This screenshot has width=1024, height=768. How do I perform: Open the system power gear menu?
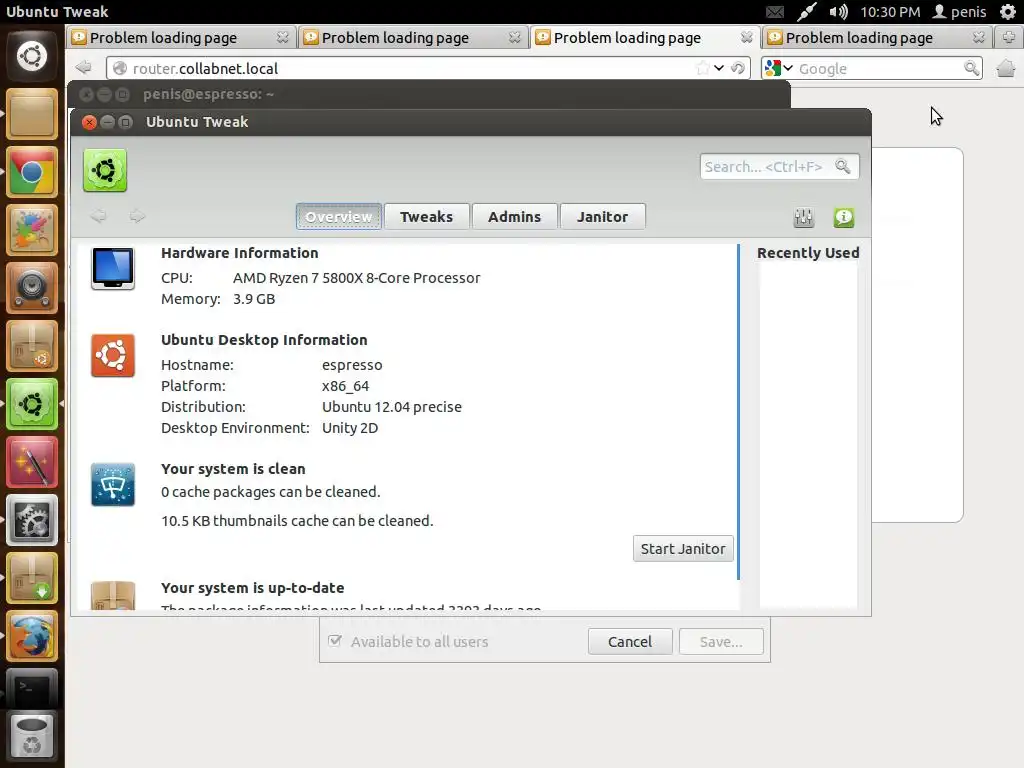pyautogui.click(x=1008, y=12)
